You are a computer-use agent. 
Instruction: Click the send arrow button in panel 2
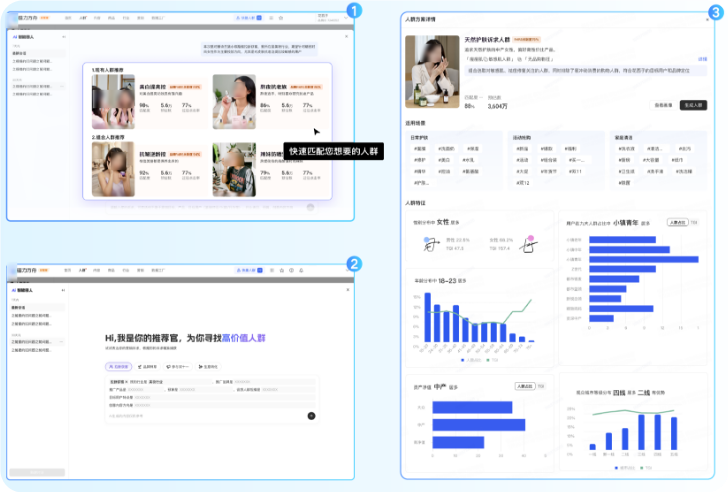(x=311, y=414)
